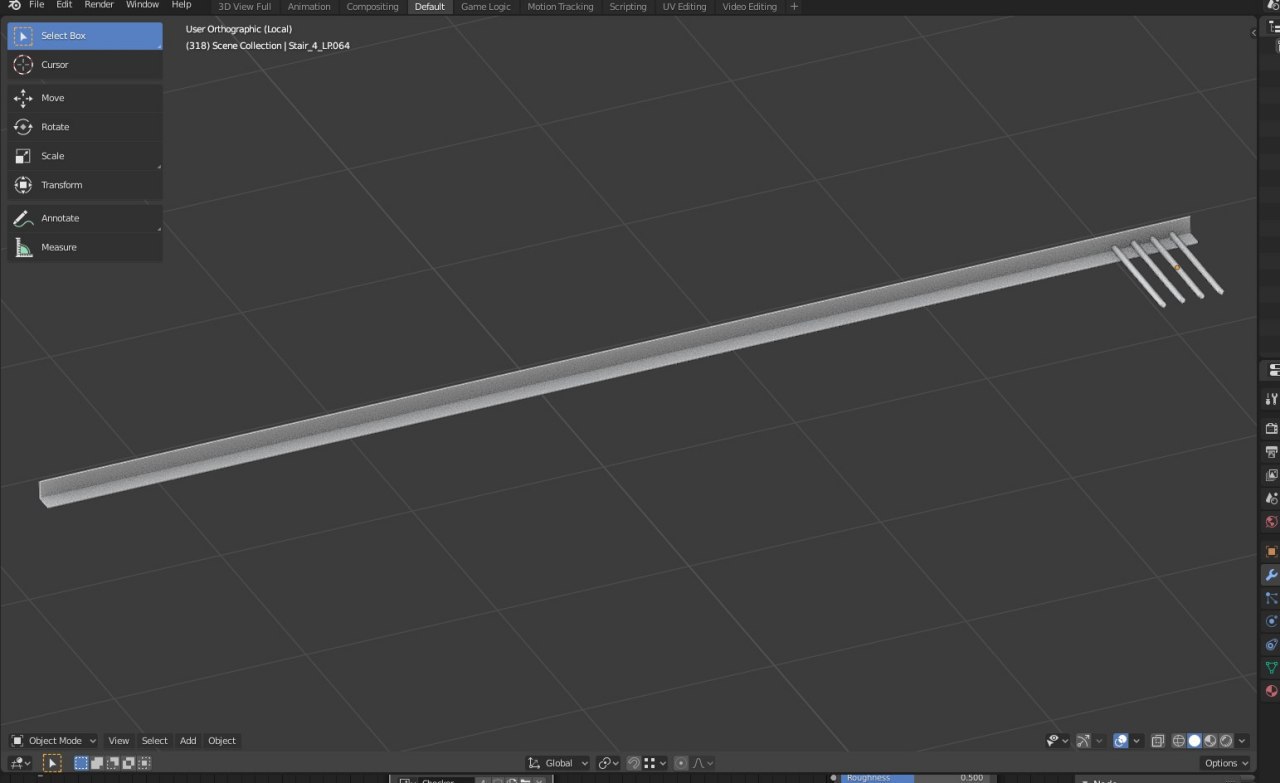Open the Tool properties tab
Viewport: 1280px width, 783px height.
(x=1271, y=399)
